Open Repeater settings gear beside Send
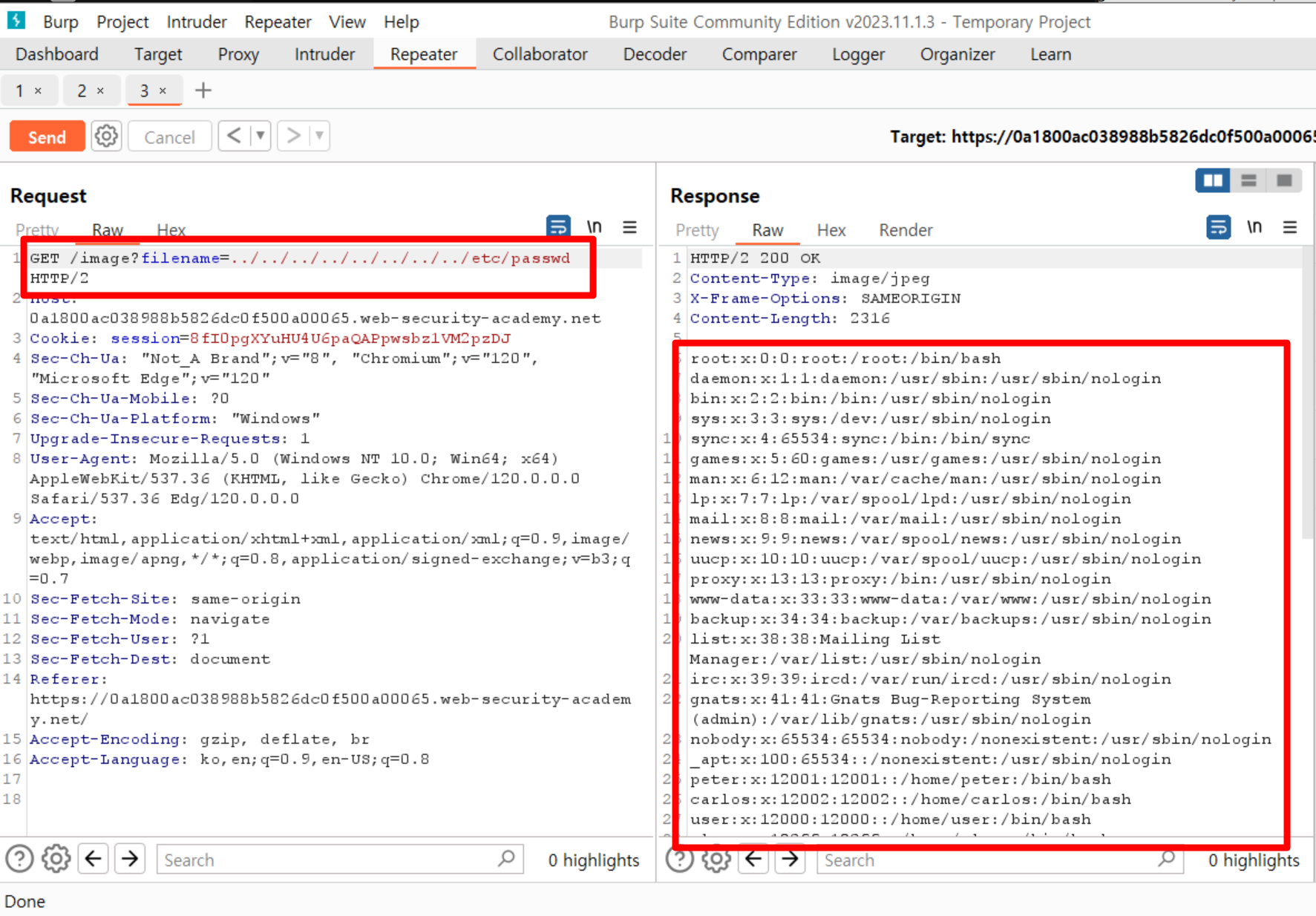1316x916 pixels. tap(106, 137)
